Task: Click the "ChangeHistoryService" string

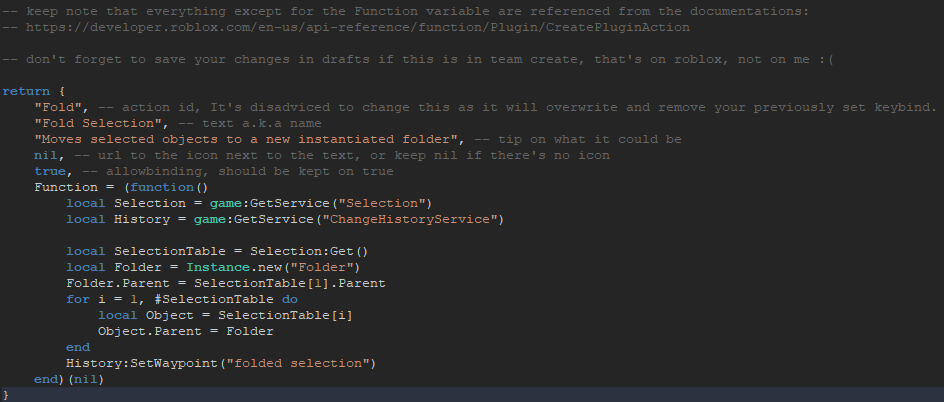Action: 409,219
